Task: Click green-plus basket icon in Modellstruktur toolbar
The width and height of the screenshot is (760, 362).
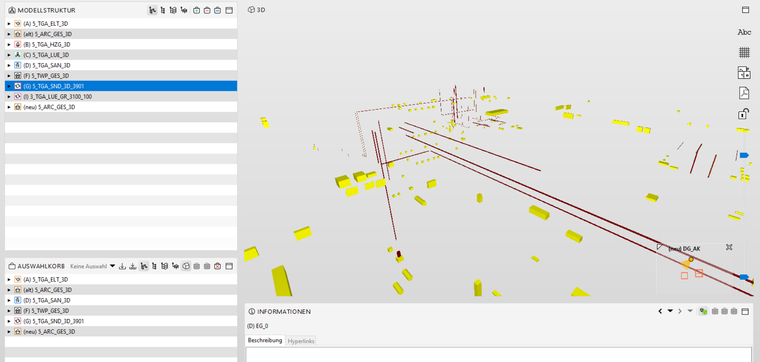Action: [196, 10]
